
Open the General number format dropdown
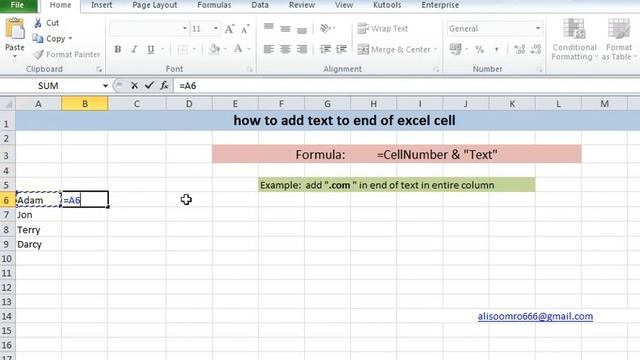click(538, 29)
